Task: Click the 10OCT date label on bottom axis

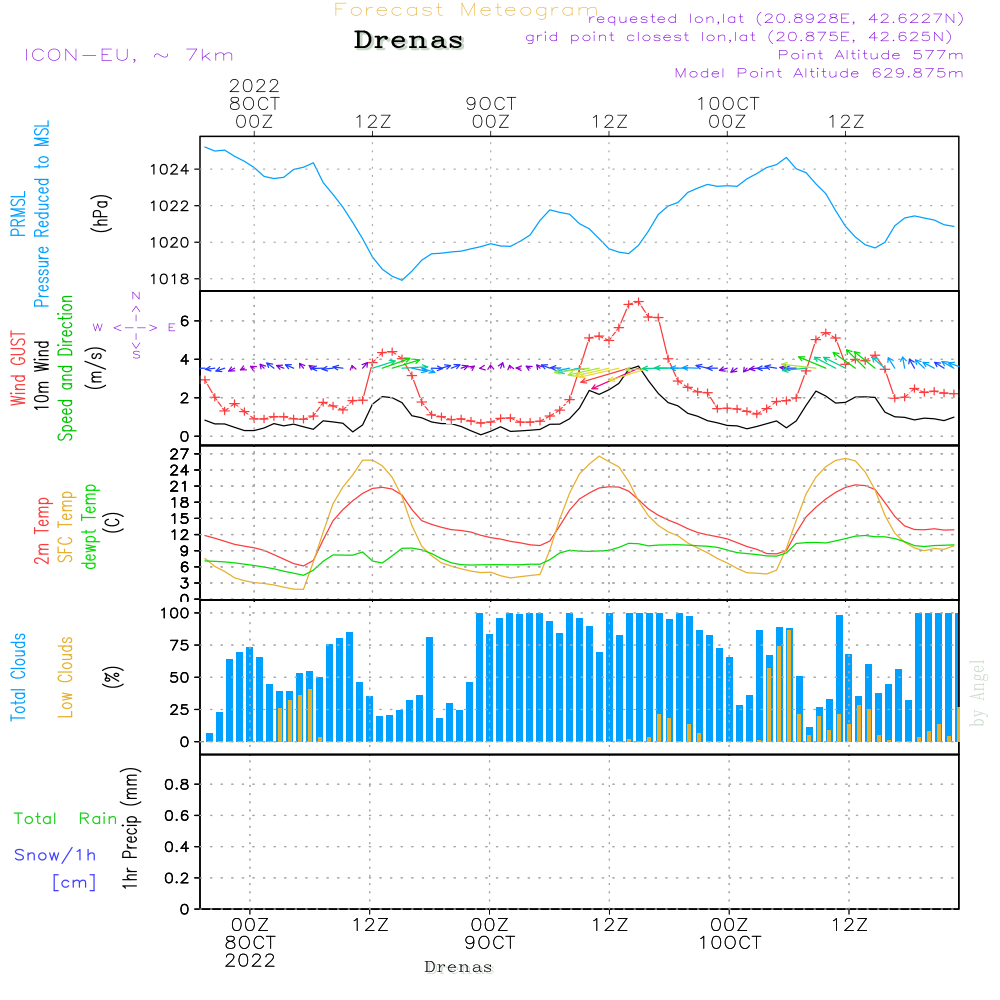Action: tap(729, 943)
